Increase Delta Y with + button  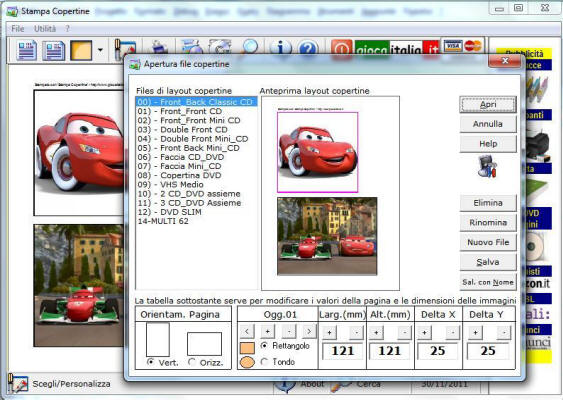pyautogui.click(x=475, y=332)
